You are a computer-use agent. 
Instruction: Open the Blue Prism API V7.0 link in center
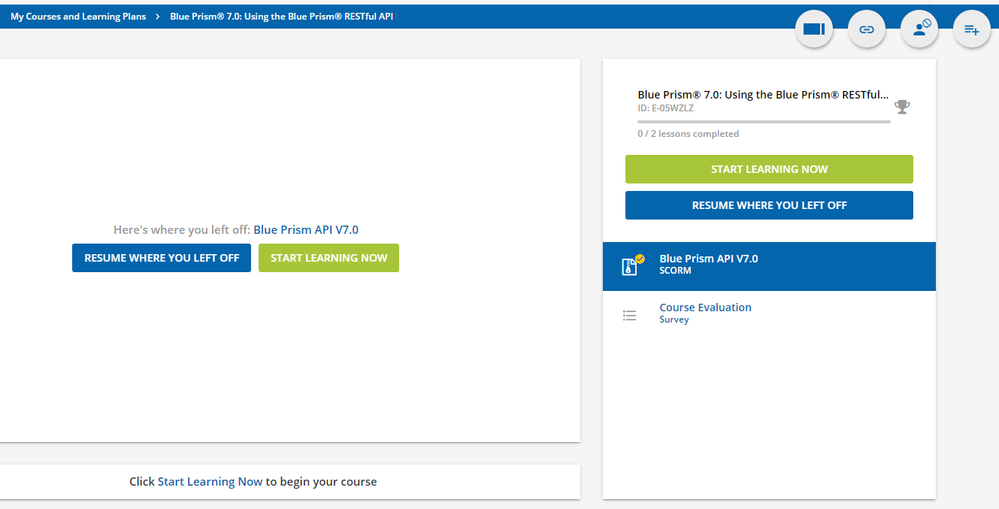tap(306, 230)
